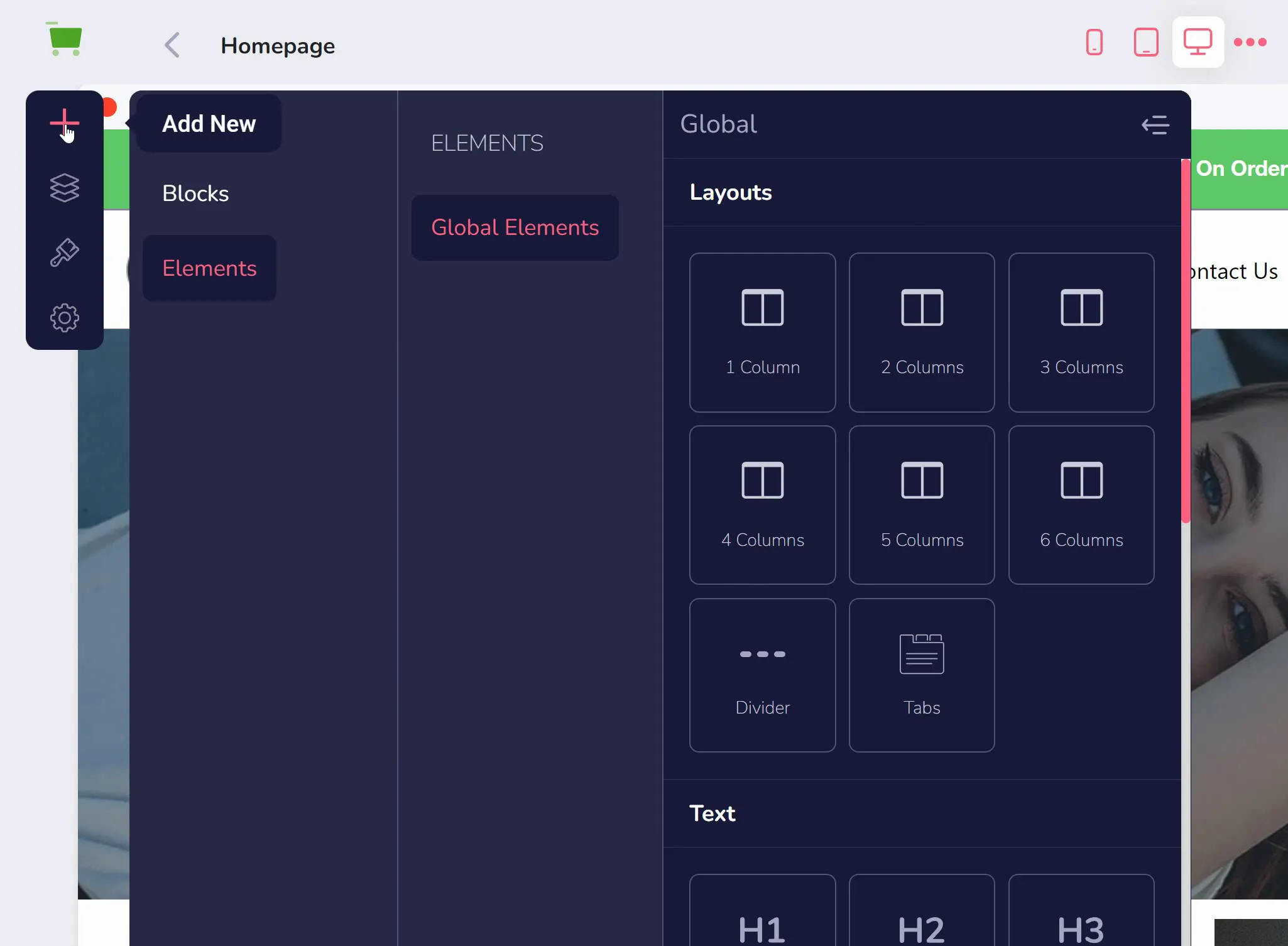Image resolution: width=1288 pixels, height=946 pixels.
Task: Add a 4 Columns layout
Action: click(x=762, y=505)
